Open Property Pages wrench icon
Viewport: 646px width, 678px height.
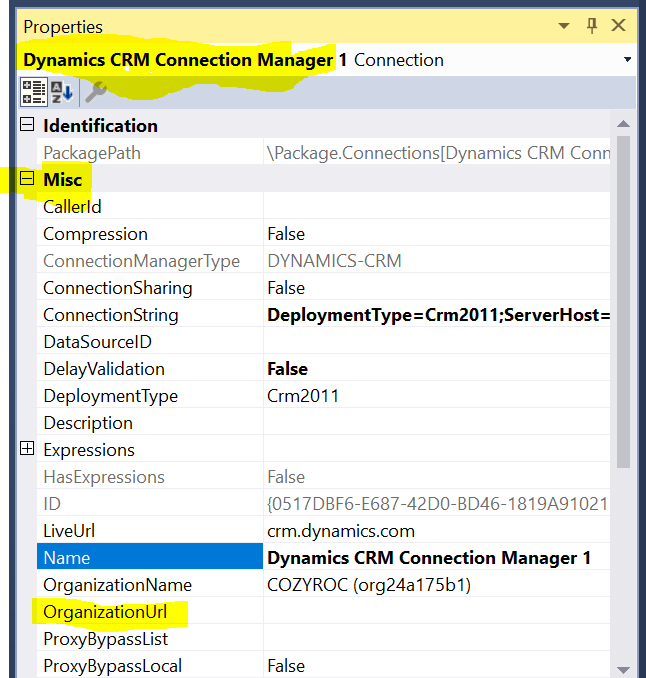(96, 92)
